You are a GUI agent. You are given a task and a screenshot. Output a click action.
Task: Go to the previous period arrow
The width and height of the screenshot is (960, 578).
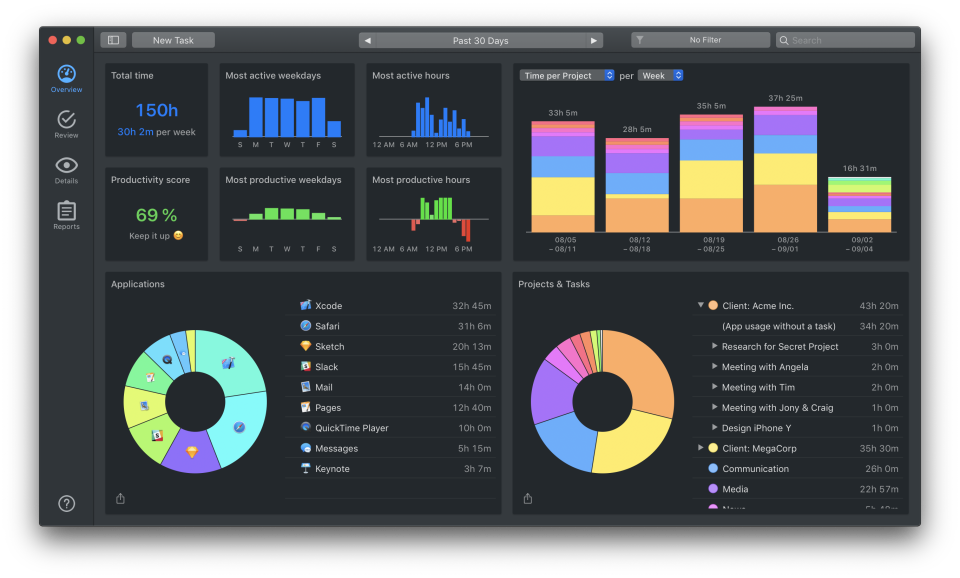tap(368, 40)
